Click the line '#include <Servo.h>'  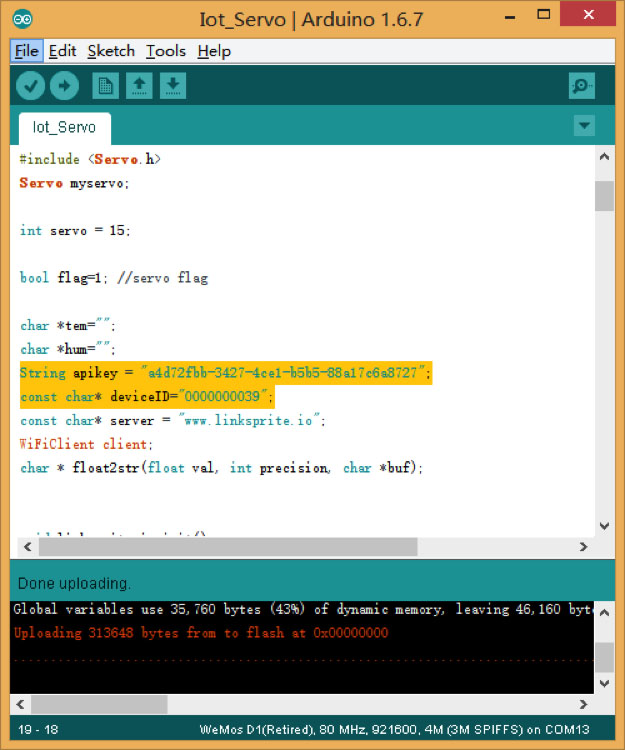pyautogui.click(x=90, y=159)
